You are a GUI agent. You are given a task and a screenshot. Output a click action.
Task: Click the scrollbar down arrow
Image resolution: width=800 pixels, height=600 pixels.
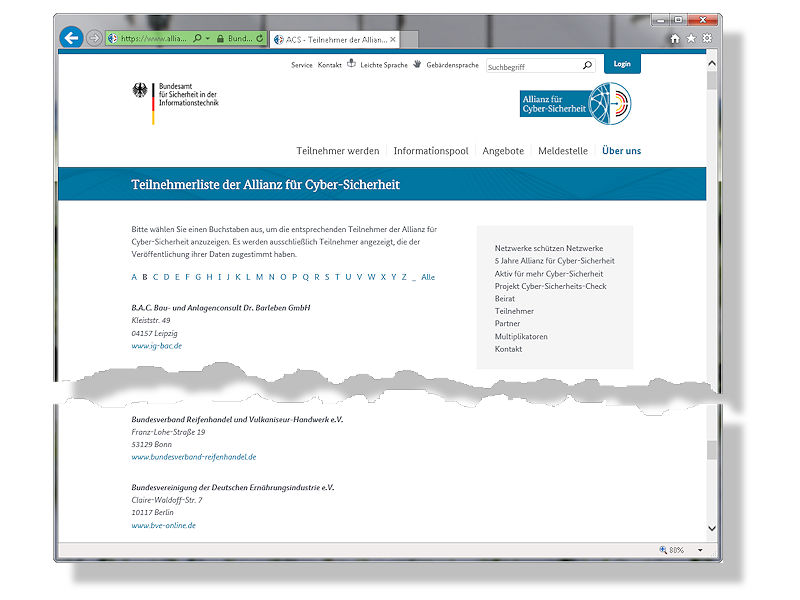coord(712,529)
